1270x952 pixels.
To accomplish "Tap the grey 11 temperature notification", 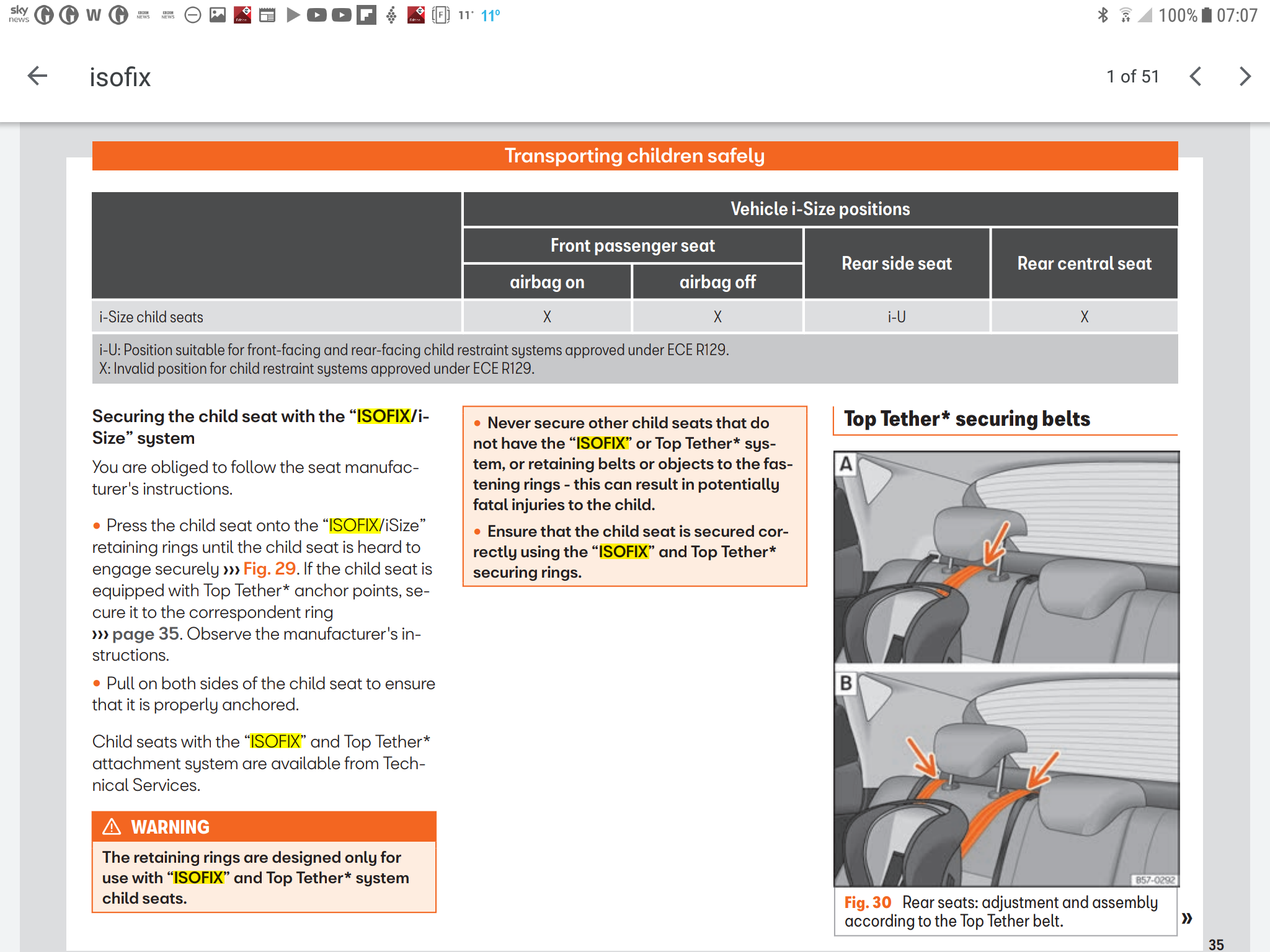I will (x=466, y=15).
